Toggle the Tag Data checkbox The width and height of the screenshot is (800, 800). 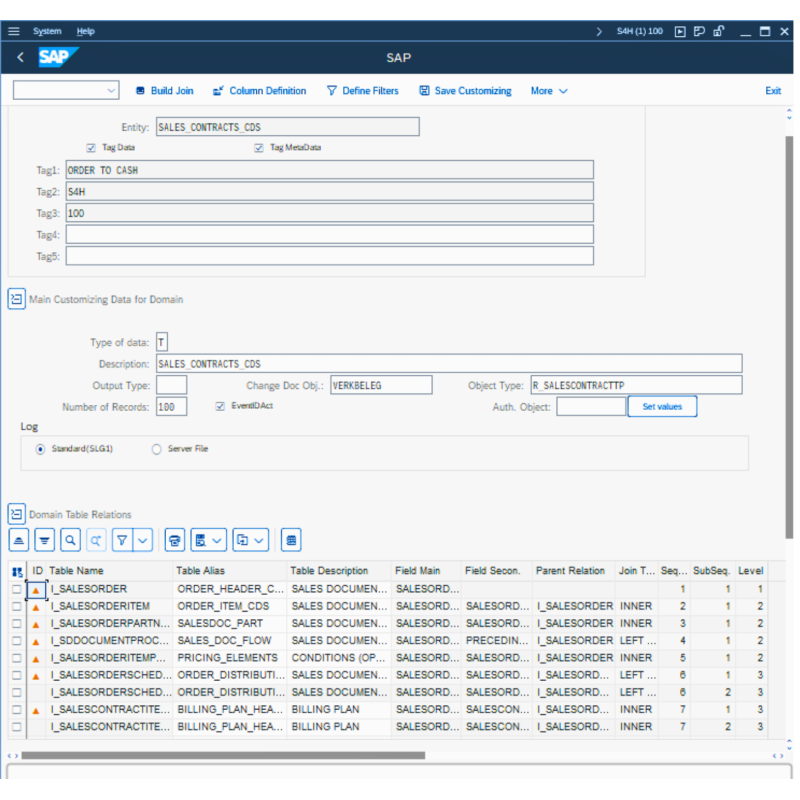point(91,148)
